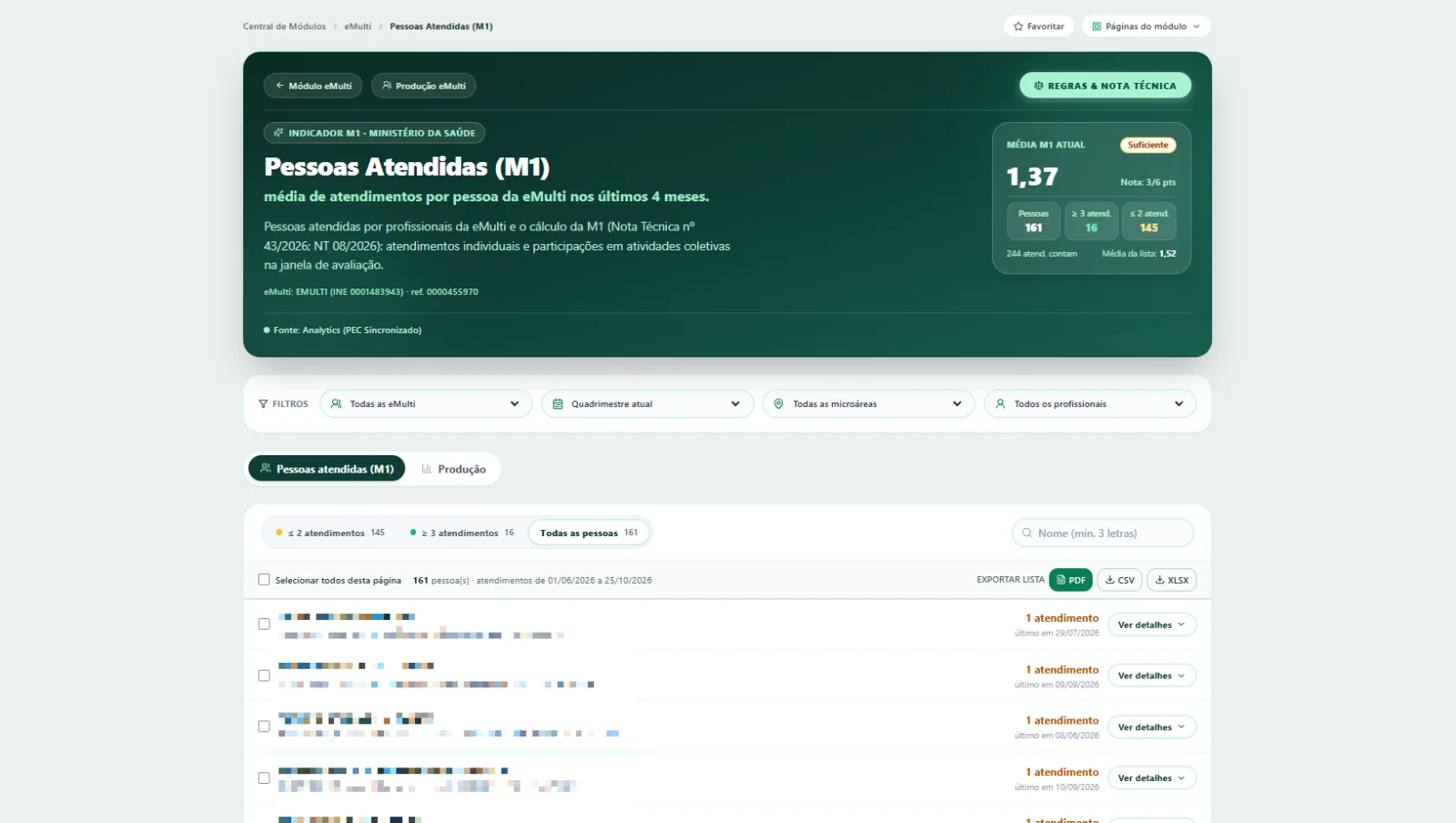Viewport: 1456px width, 823px height.
Task: Open eMulti breadcrumb link
Action: click(358, 26)
